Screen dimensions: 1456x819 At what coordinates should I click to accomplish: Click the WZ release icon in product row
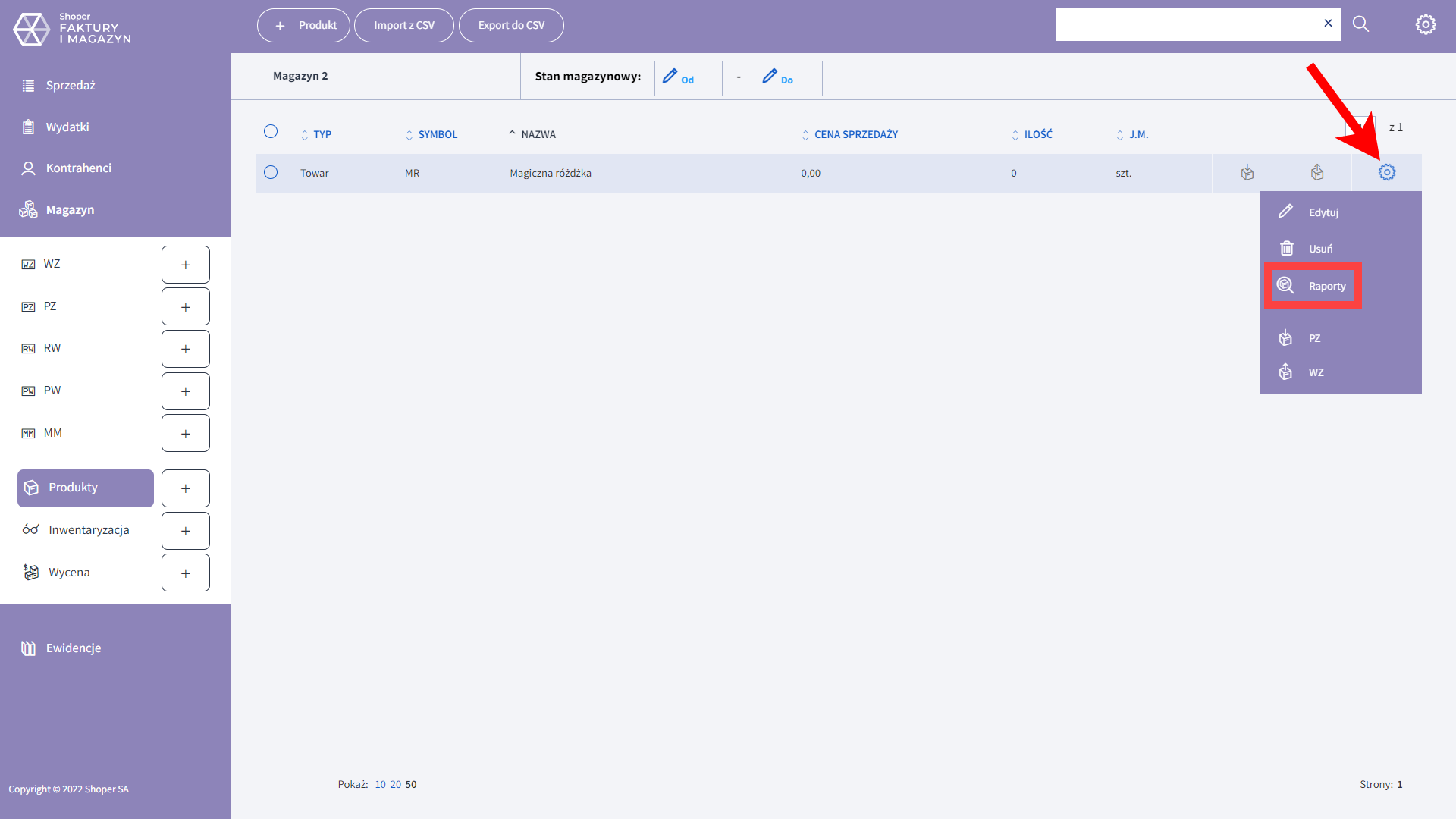pyautogui.click(x=1316, y=173)
